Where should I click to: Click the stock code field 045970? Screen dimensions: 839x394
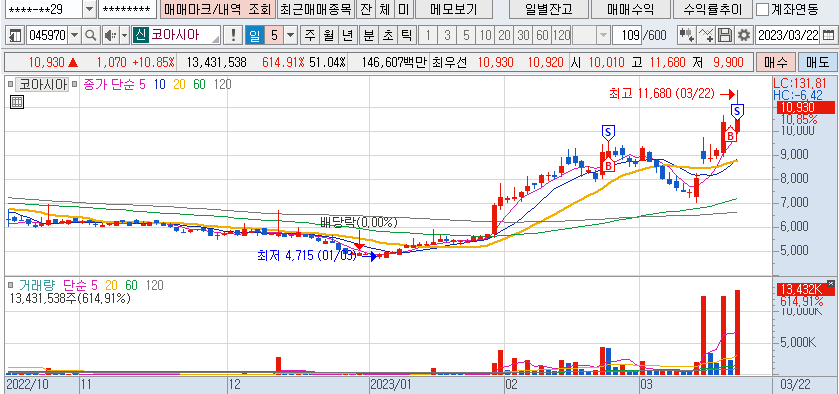[x=47, y=36]
